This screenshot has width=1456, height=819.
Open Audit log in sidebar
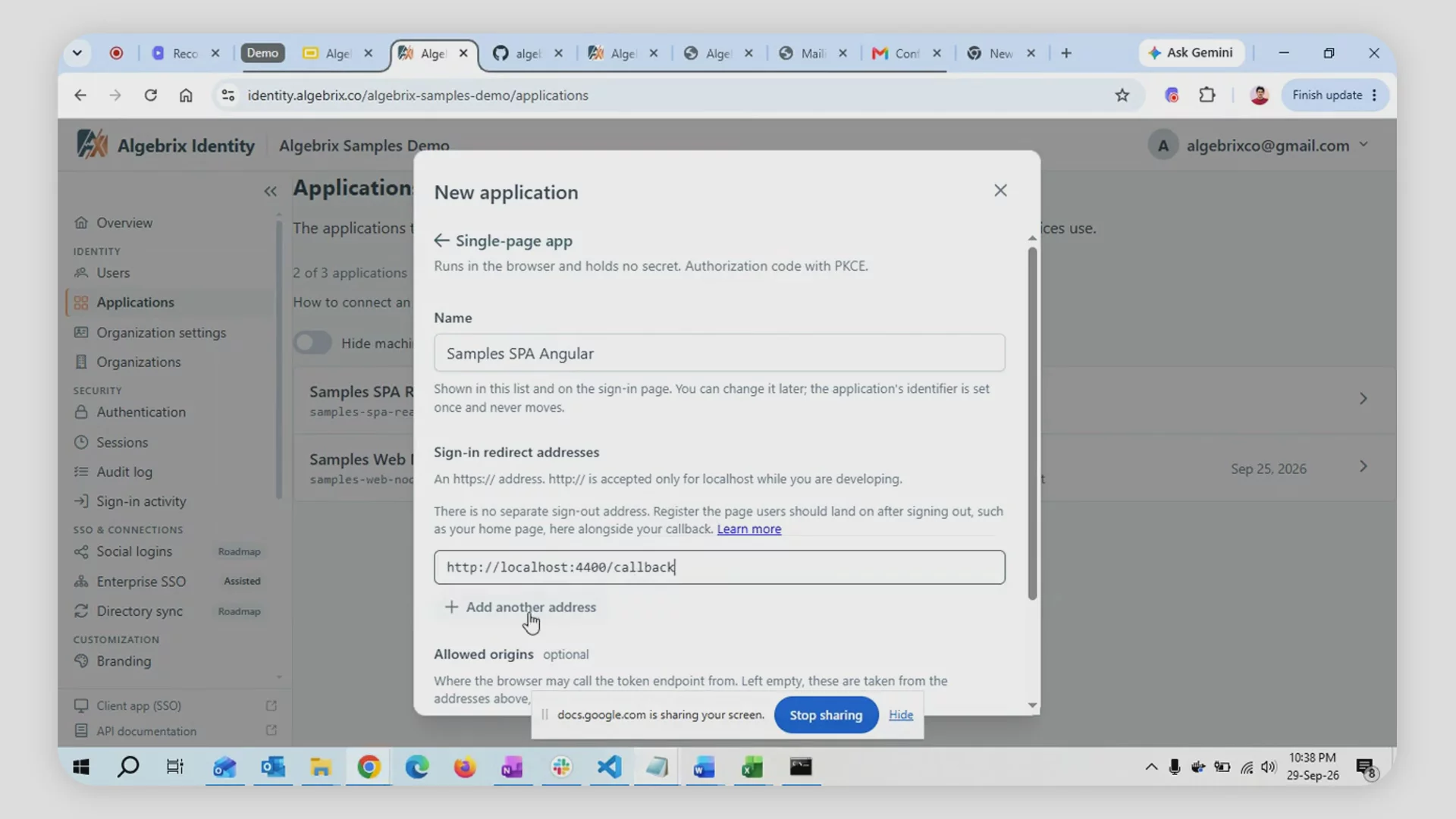tap(124, 472)
